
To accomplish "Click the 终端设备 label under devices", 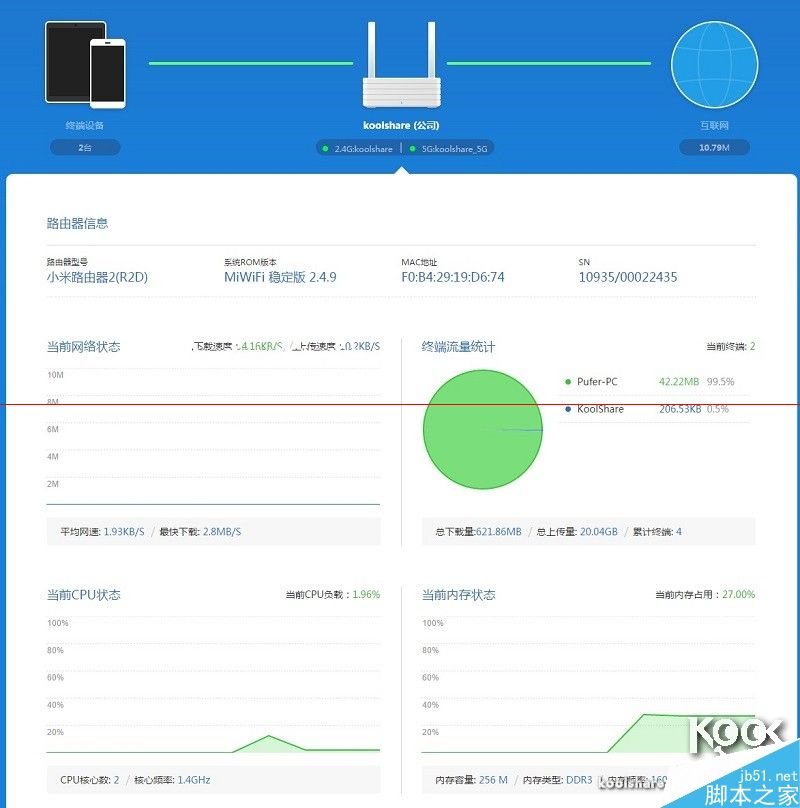I will [x=85, y=125].
